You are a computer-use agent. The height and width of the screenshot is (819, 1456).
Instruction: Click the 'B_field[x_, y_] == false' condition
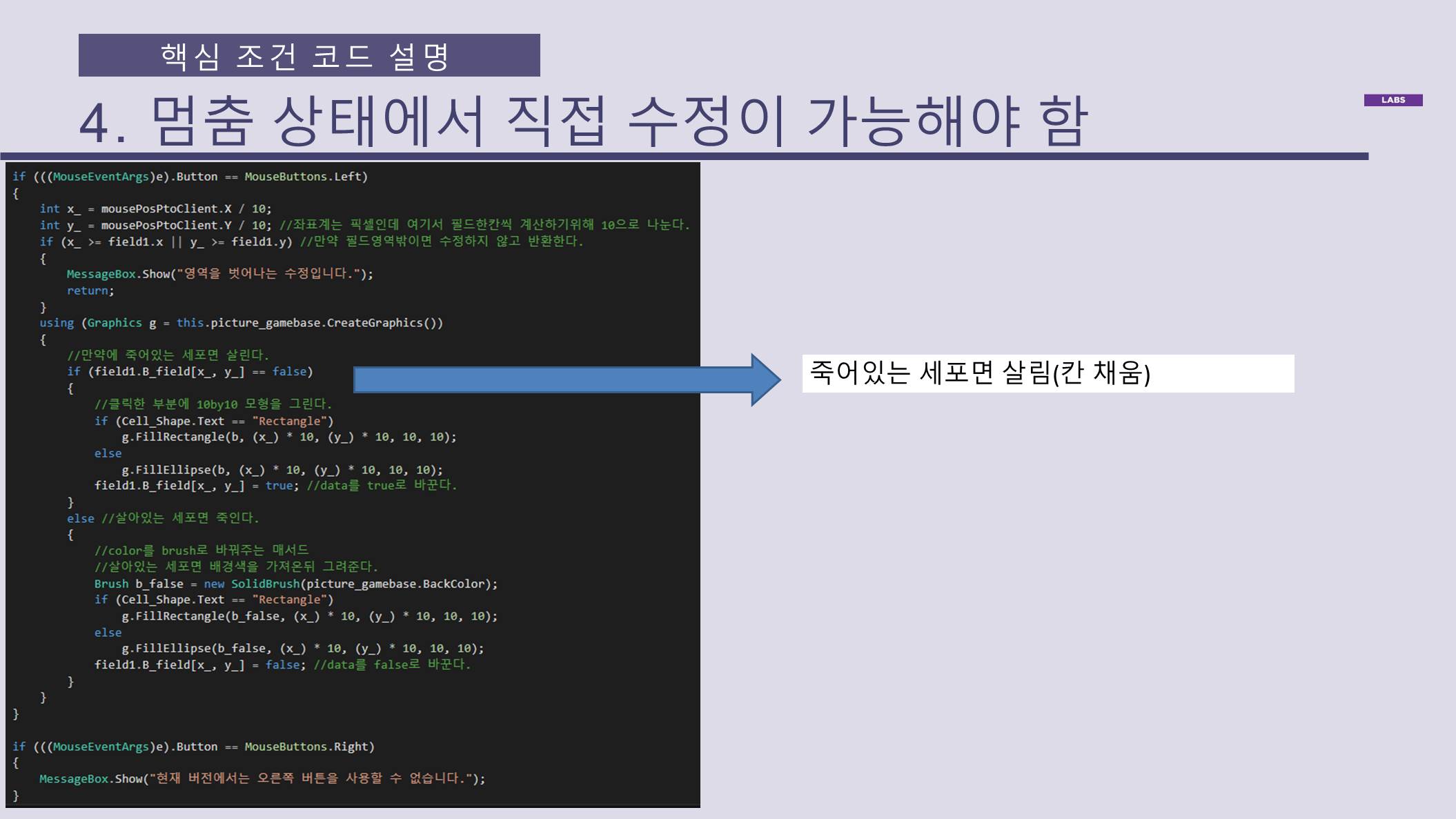[190, 371]
